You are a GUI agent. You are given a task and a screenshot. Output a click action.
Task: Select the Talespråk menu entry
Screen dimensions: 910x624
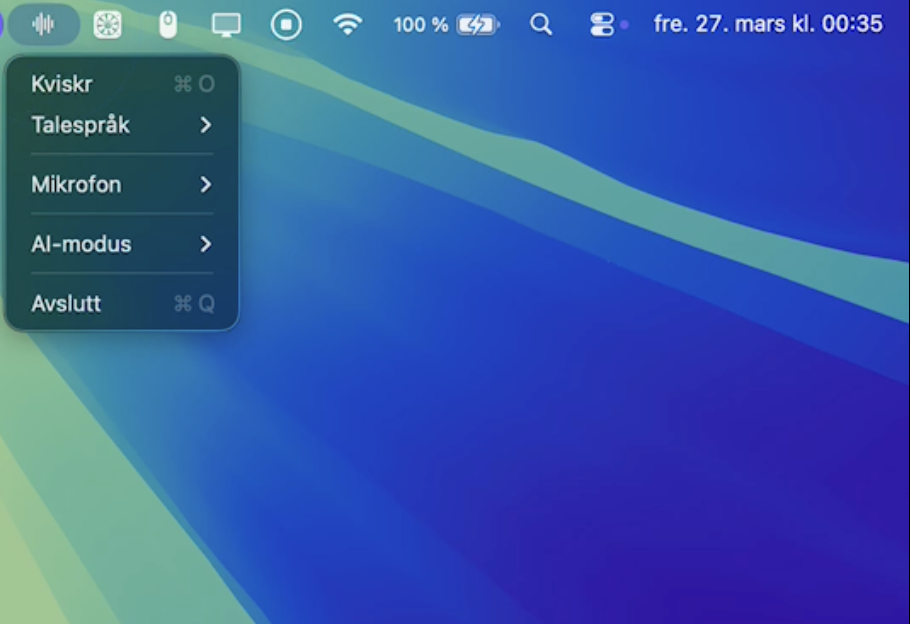[x=81, y=125]
